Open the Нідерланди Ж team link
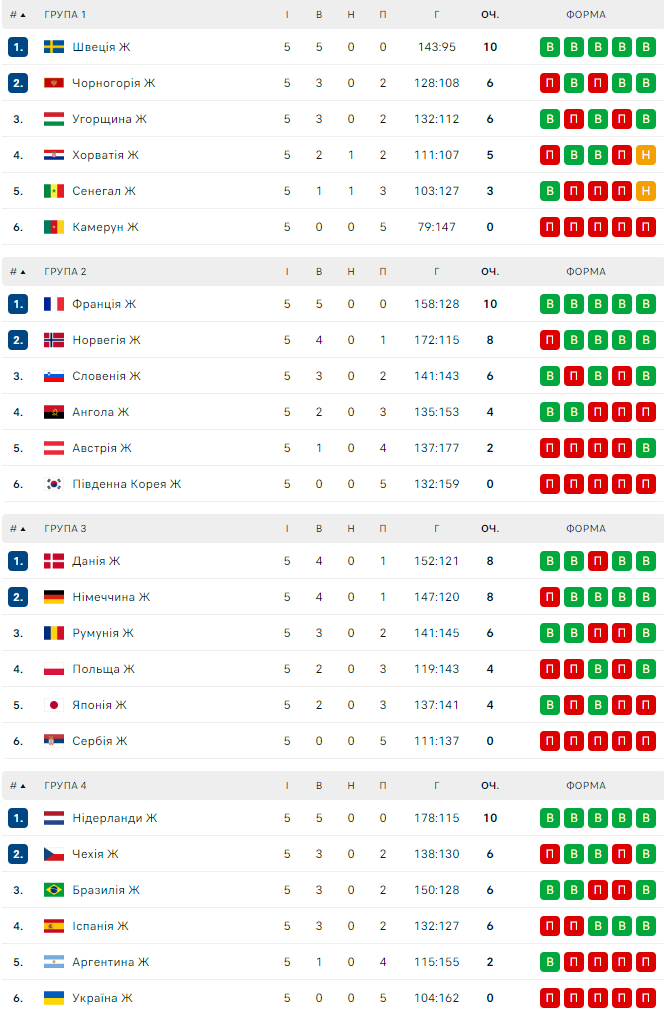The width and height of the screenshot is (664, 1015). coord(114,818)
